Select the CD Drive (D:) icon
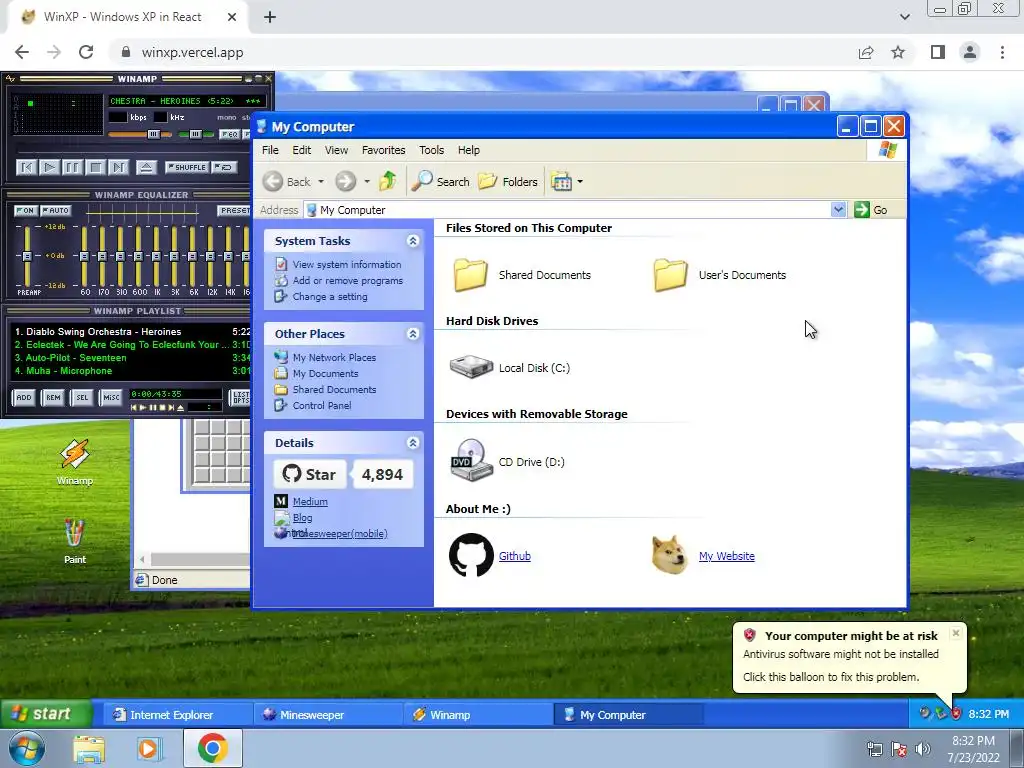The width and height of the screenshot is (1024, 768). [472, 460]
